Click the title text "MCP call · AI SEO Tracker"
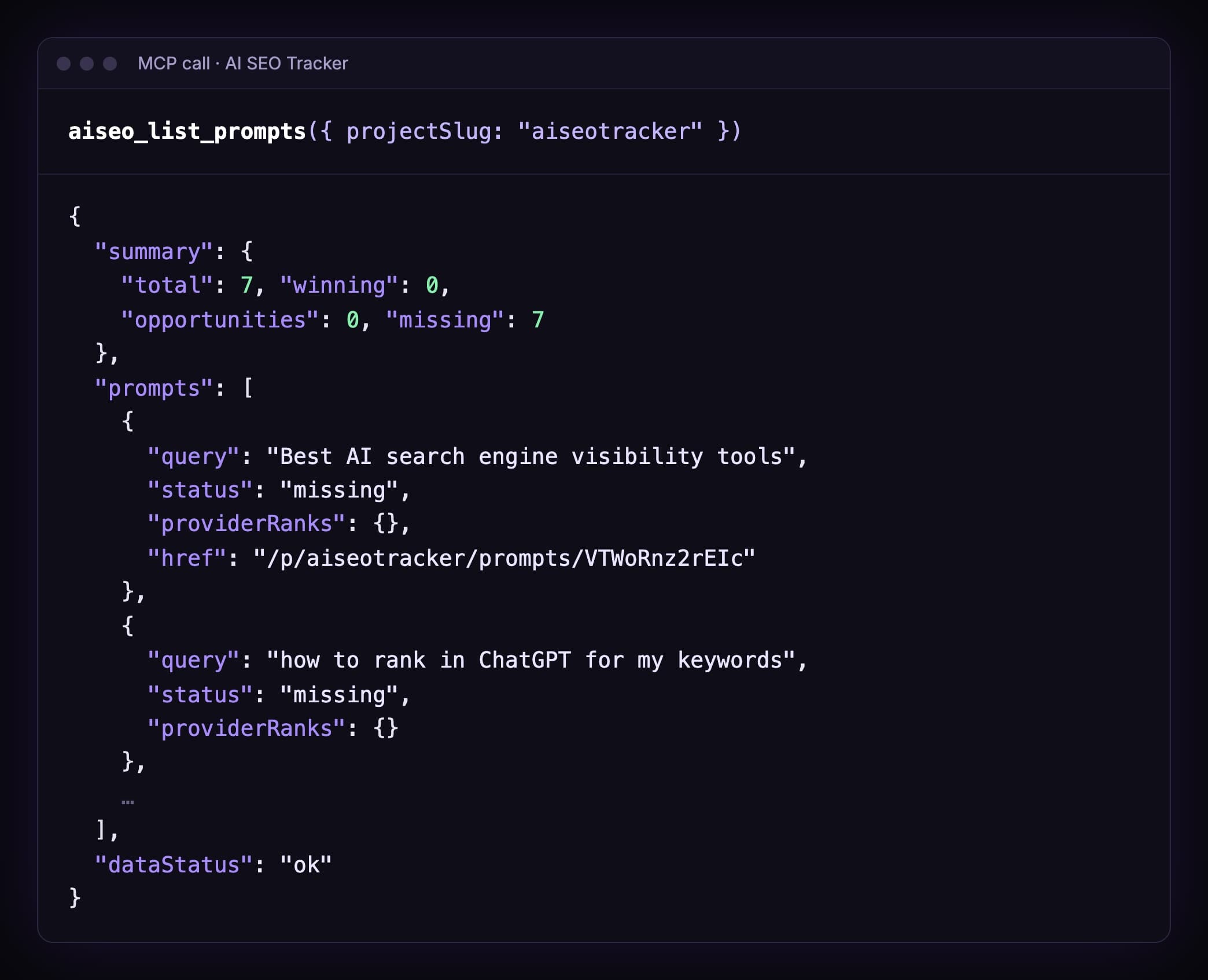 tap(243, 63)
